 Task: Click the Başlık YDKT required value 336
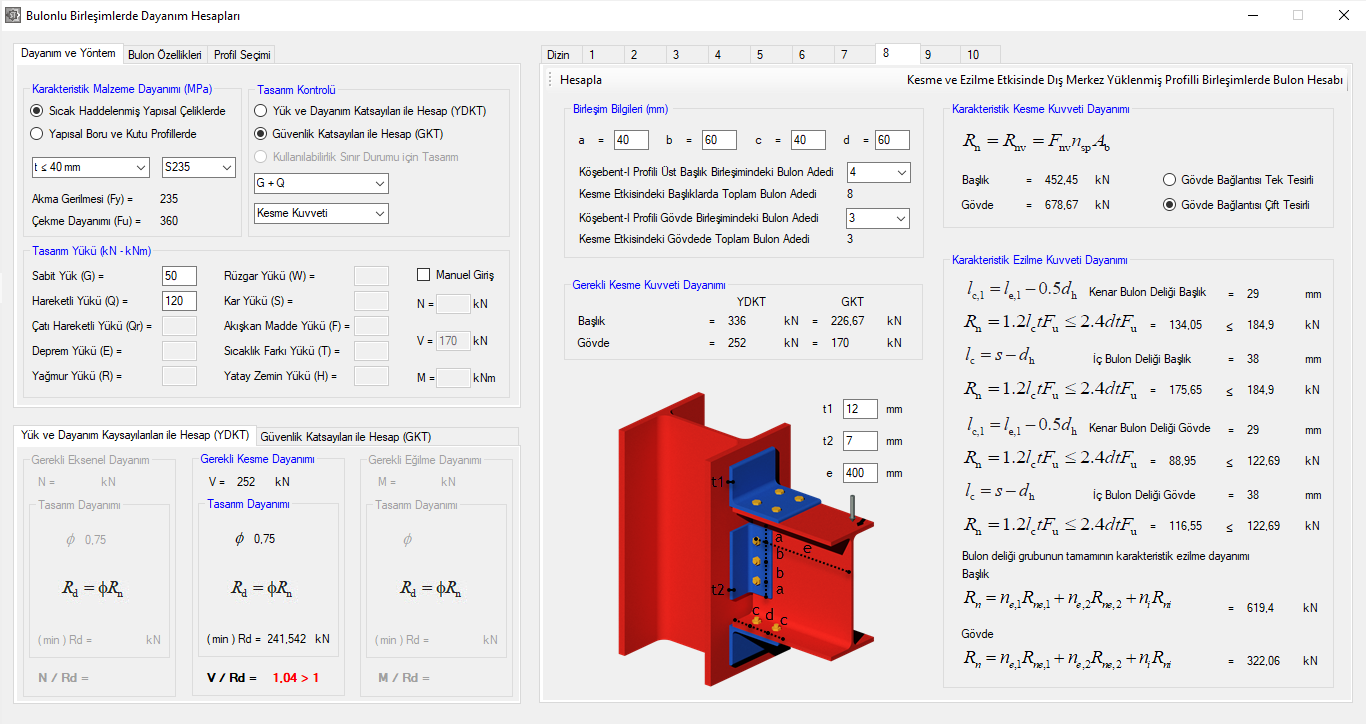[x=736, y=321]
